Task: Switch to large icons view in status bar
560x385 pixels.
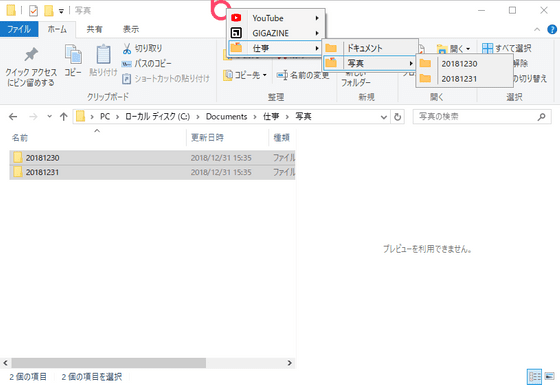Action: tap(550, 376)
